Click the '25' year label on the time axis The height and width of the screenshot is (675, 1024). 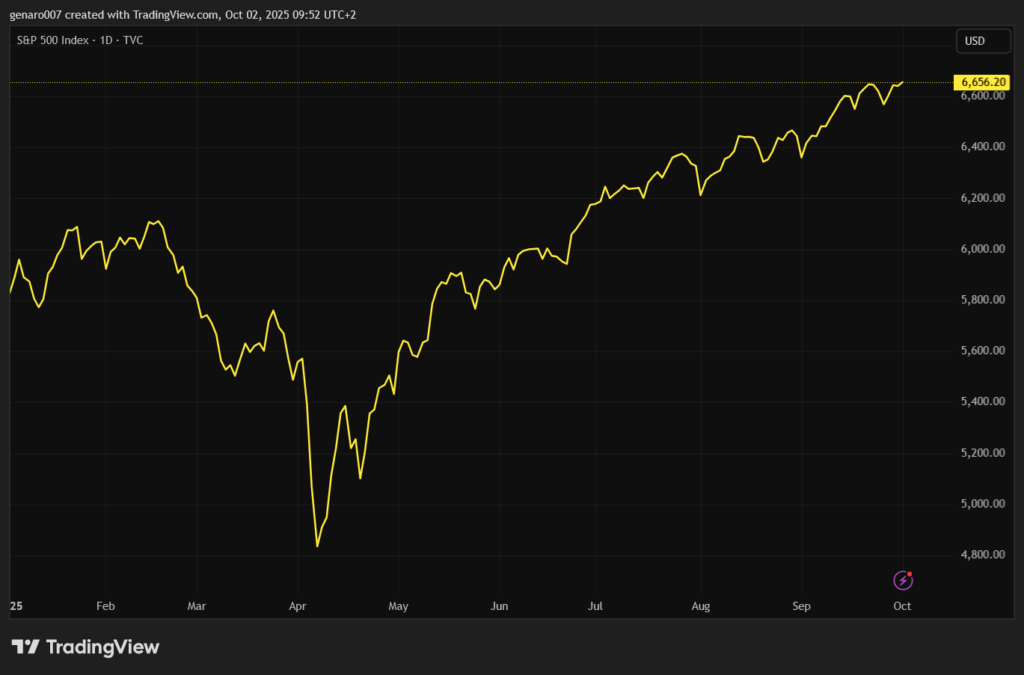(x=16, y=606)
